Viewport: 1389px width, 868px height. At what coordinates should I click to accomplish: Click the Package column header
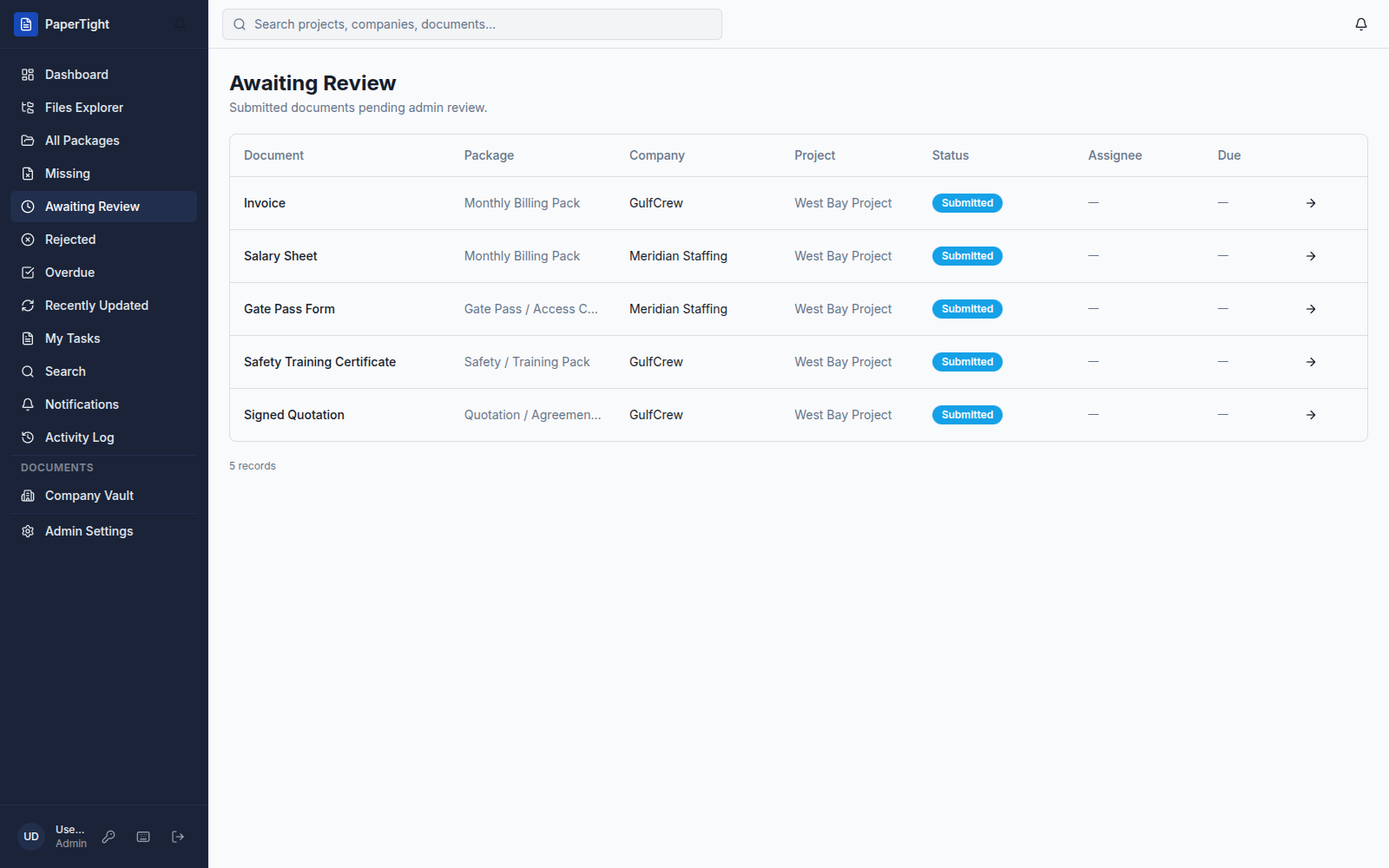[489, 155]
